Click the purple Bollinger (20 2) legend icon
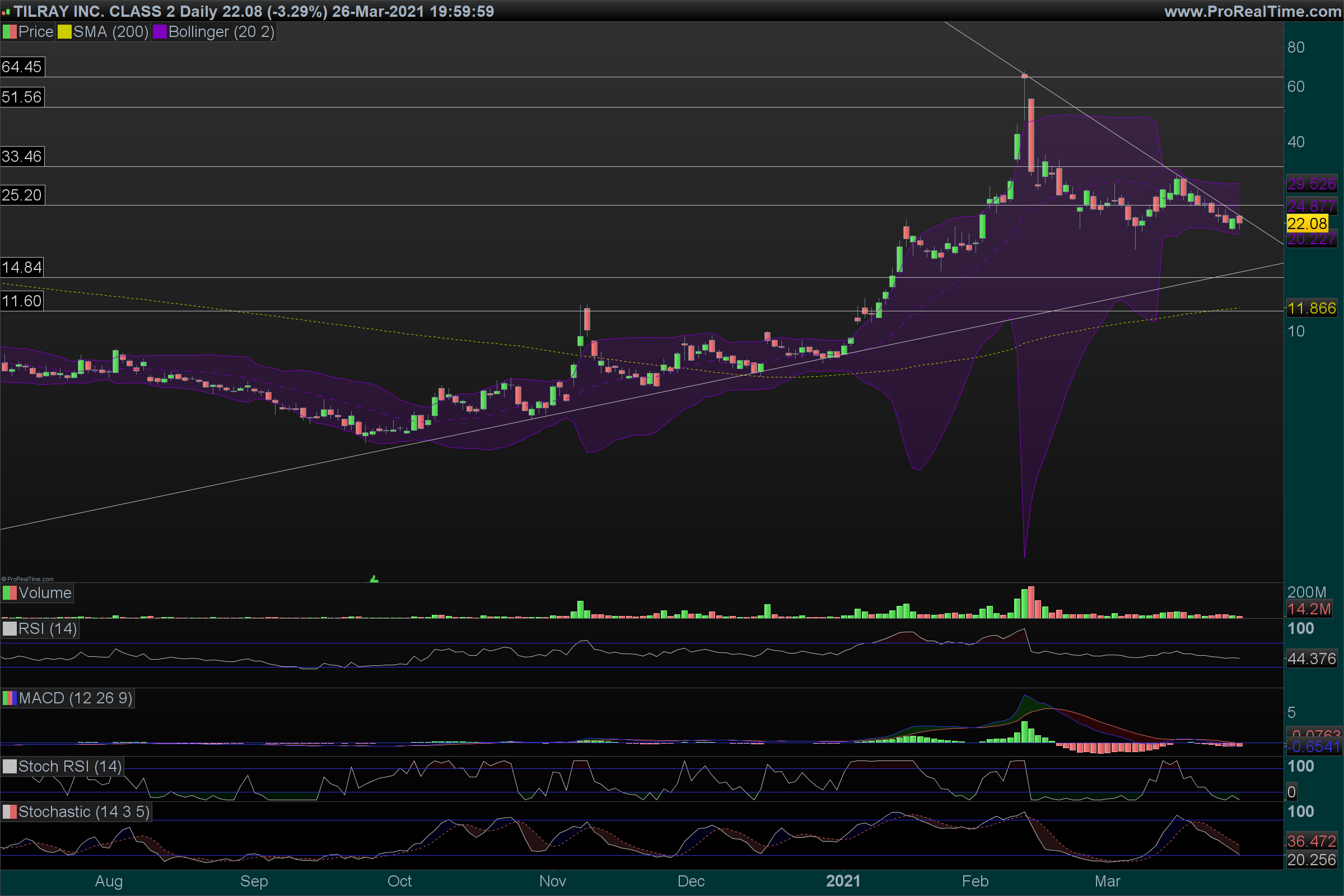 point(160,32)
